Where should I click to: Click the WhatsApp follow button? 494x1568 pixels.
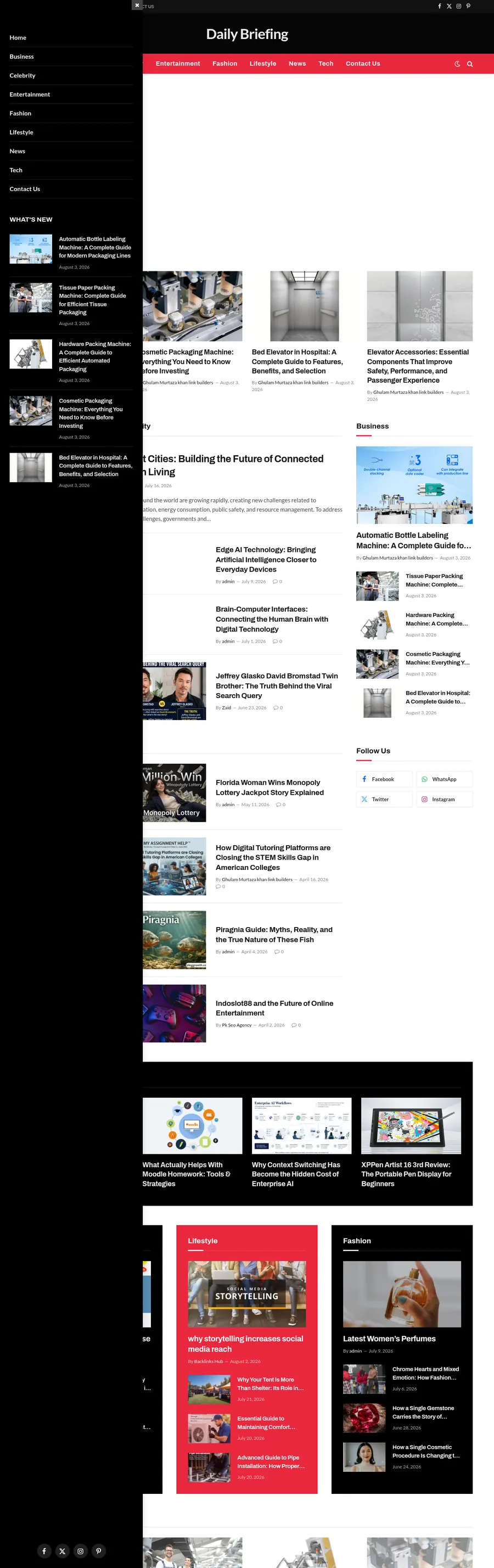click(444, 779)
